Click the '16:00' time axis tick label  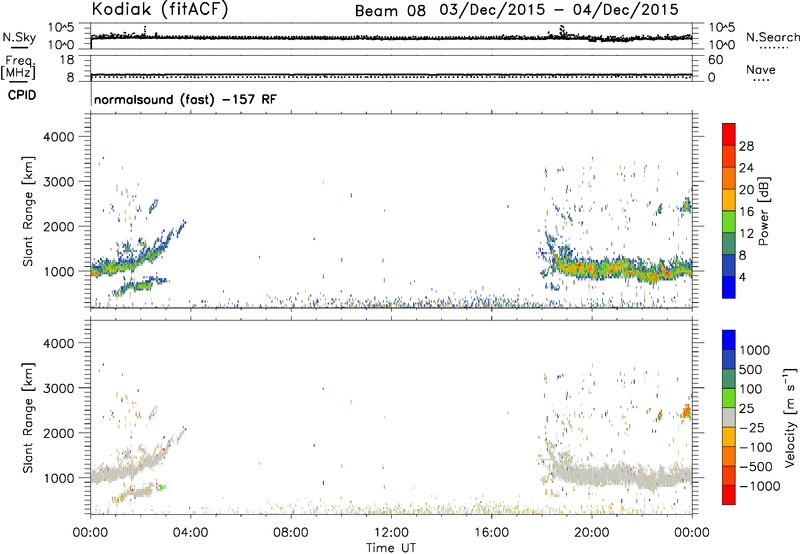point(491,533)
